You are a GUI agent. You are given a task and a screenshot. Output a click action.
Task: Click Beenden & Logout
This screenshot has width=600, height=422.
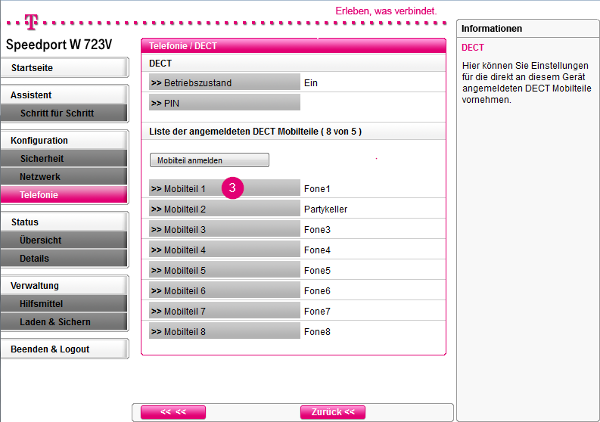(x=64, y=349)
